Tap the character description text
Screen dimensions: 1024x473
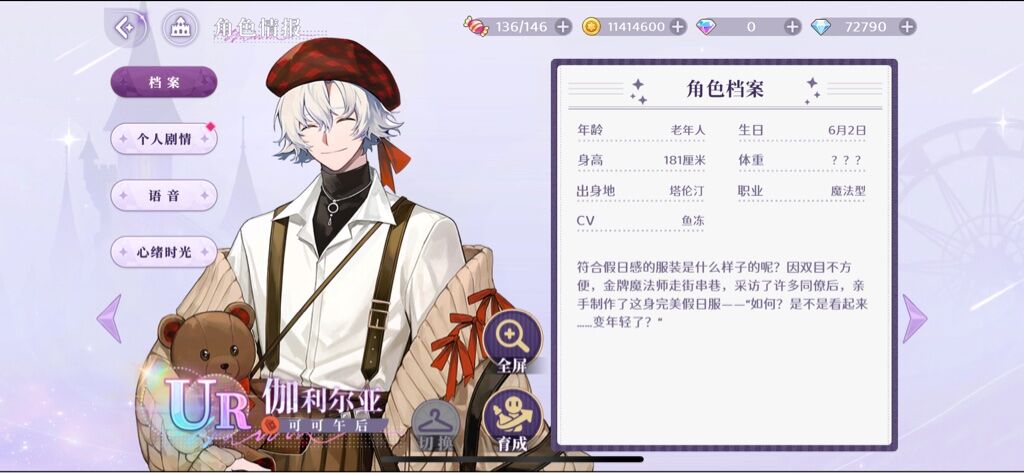[722, 295]
